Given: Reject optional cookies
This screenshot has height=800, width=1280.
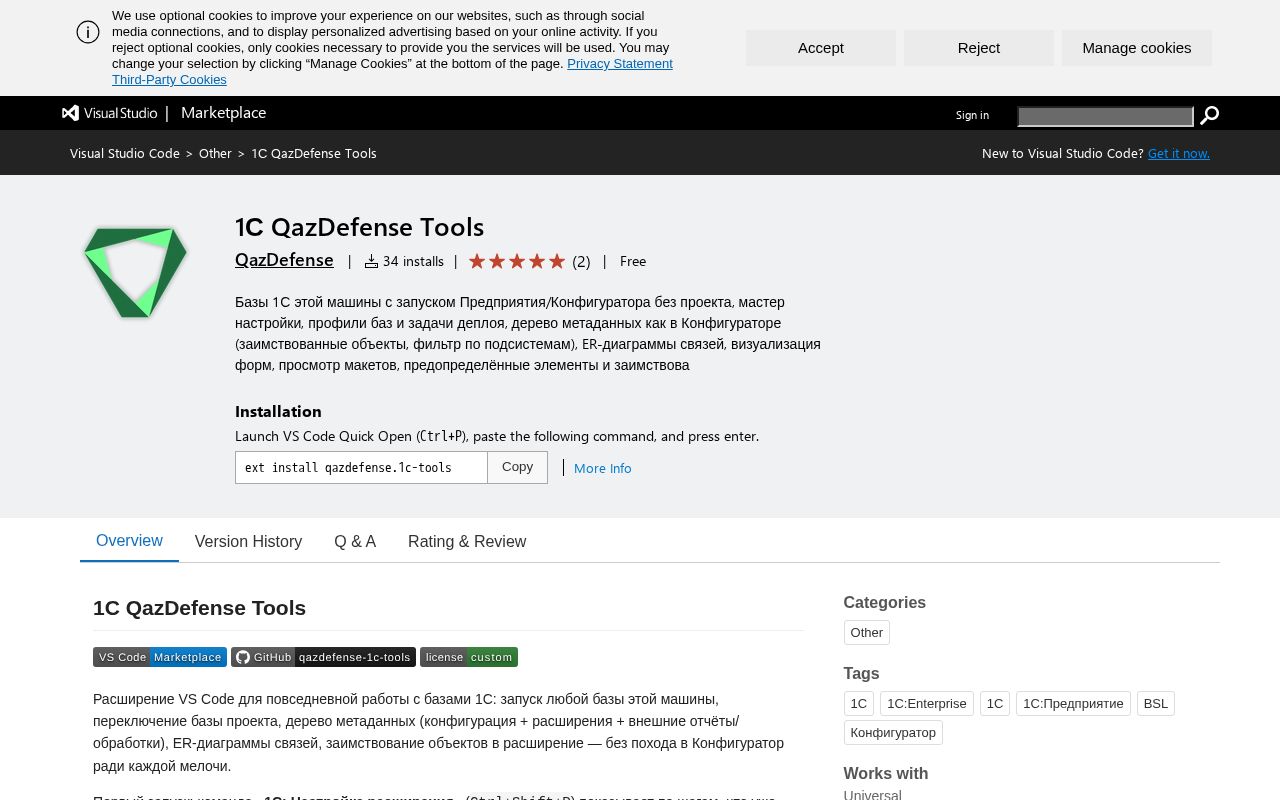Looking at the screenshot, I should (979, 48).
